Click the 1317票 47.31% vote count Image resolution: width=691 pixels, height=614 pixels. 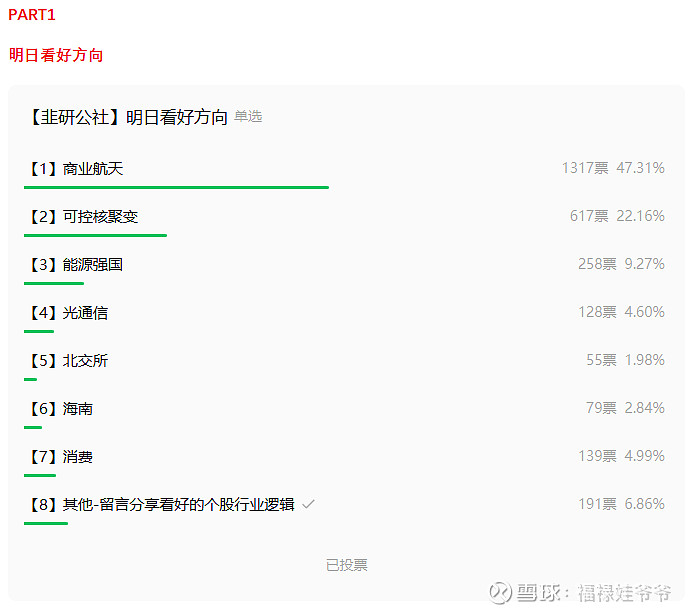pyautogui.click(x=612, y=169)
